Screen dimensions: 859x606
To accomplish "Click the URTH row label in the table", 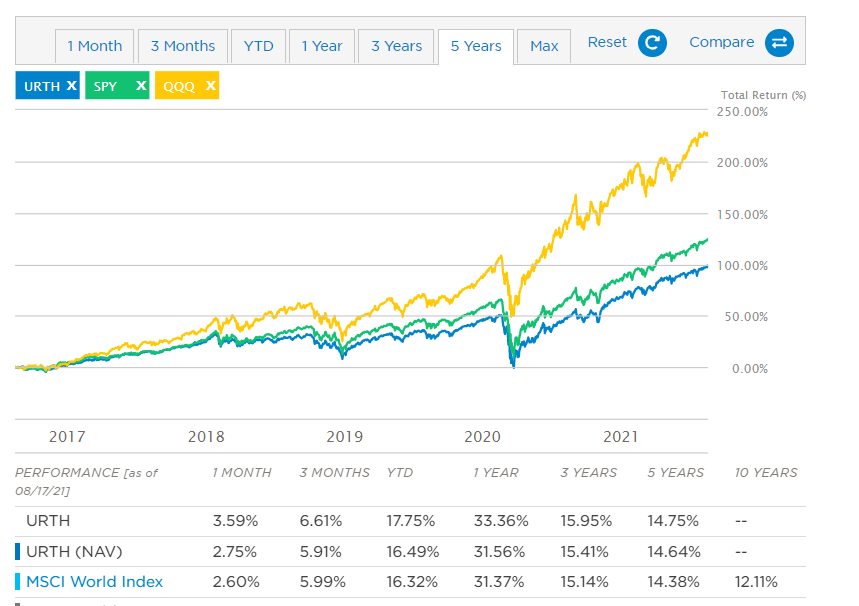I will [48, 521].
